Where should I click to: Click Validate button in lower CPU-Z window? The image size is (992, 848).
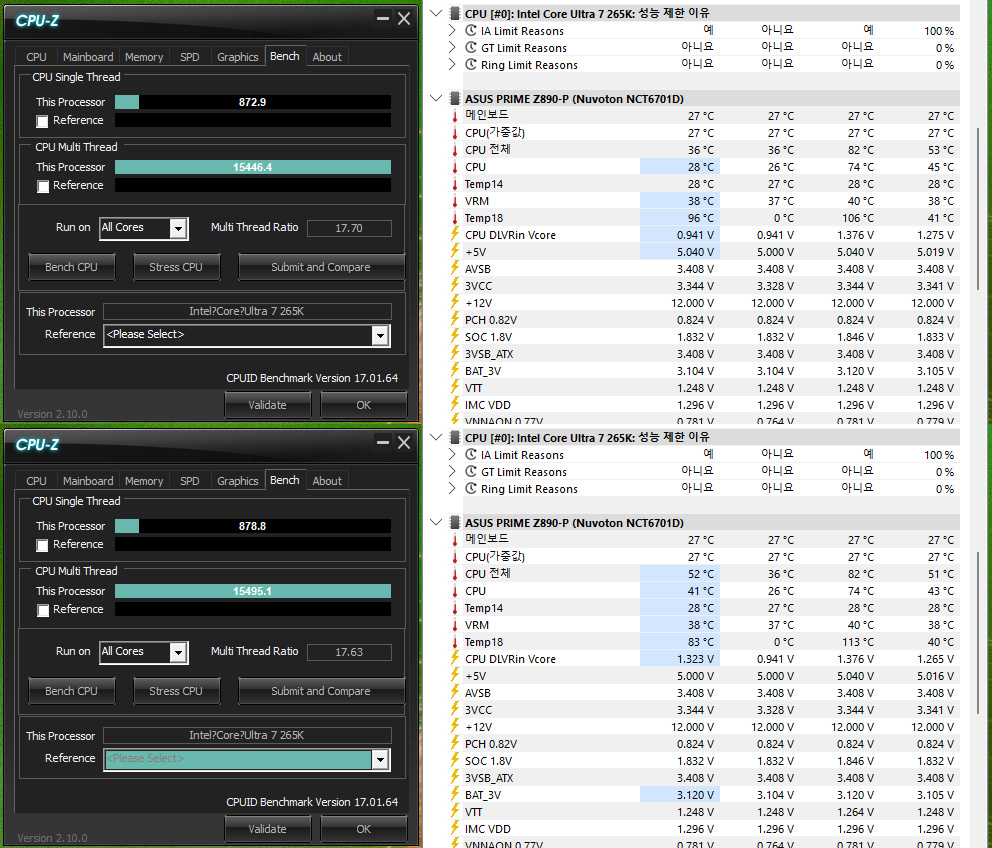(x=267, y=829)
